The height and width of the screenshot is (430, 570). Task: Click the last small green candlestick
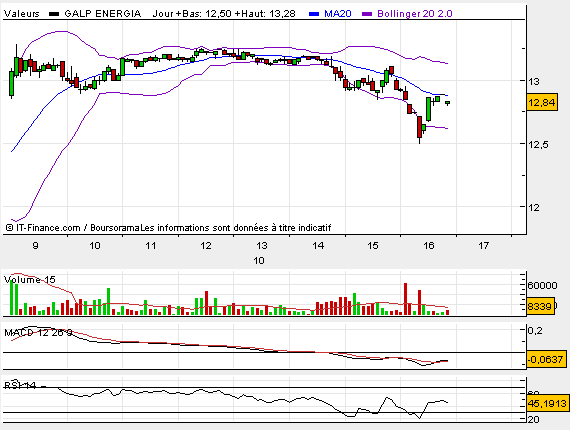point(447,103)
